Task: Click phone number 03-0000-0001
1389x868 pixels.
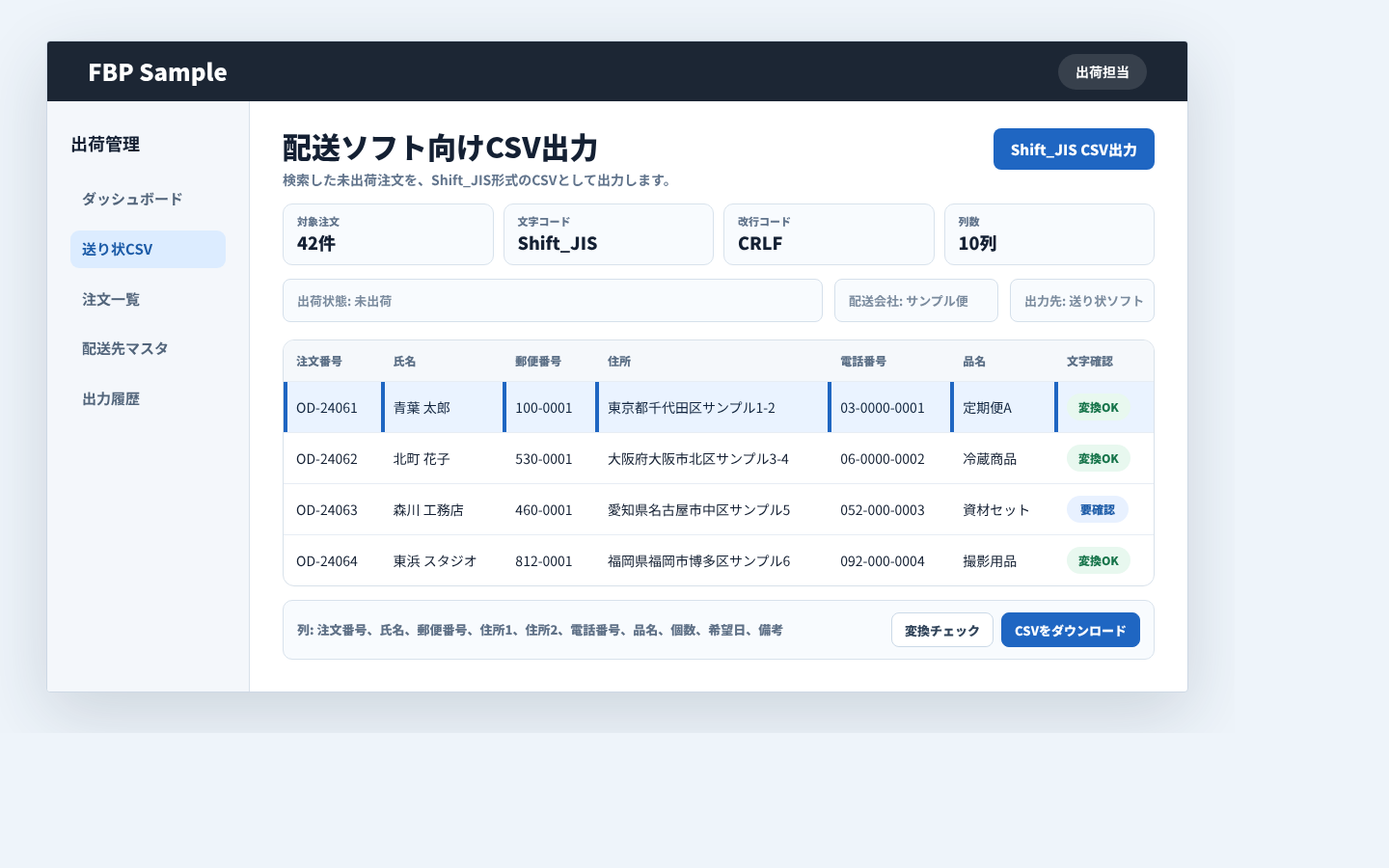Action: [x=883, y=408]
